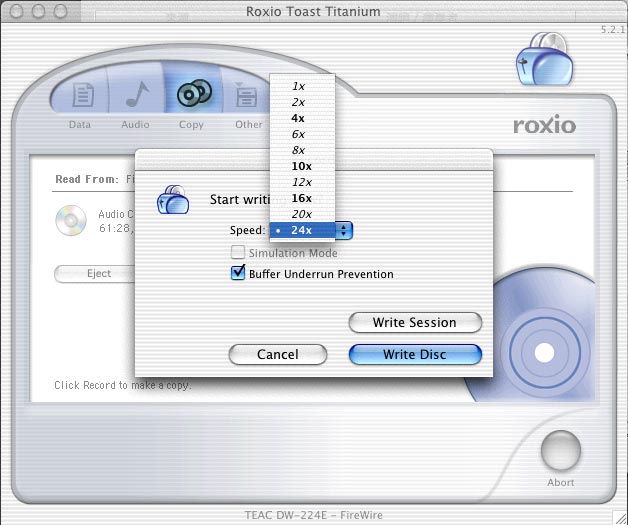Click the Roxio Toast Titanium title

click(313, 12)
